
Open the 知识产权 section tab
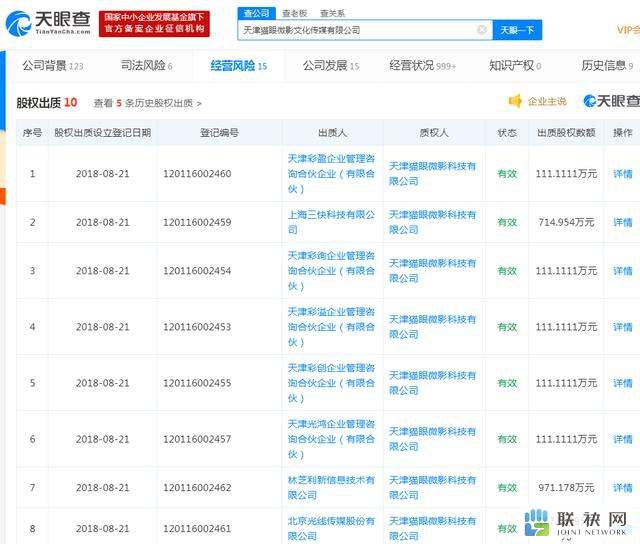pyautogui.click(x=515, y=65)
